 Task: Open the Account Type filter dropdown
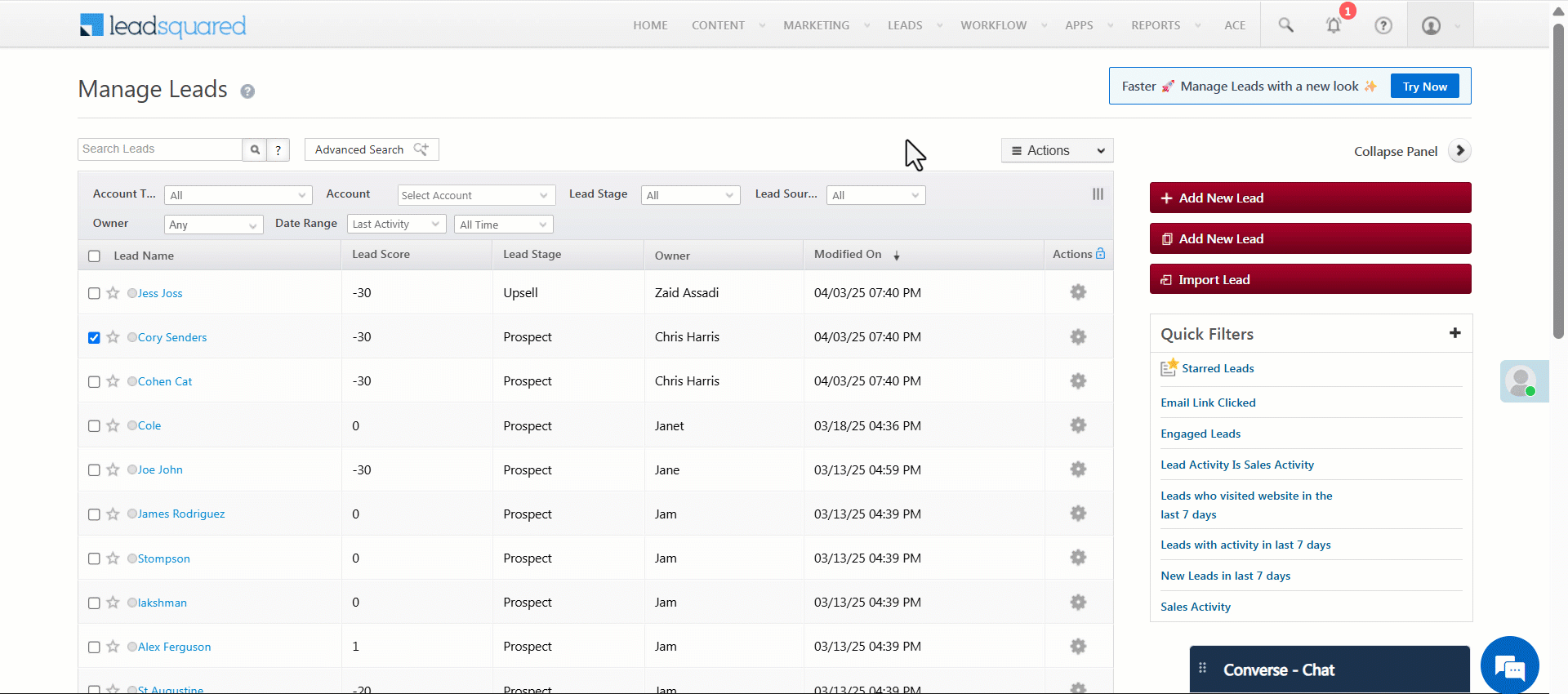238,195
